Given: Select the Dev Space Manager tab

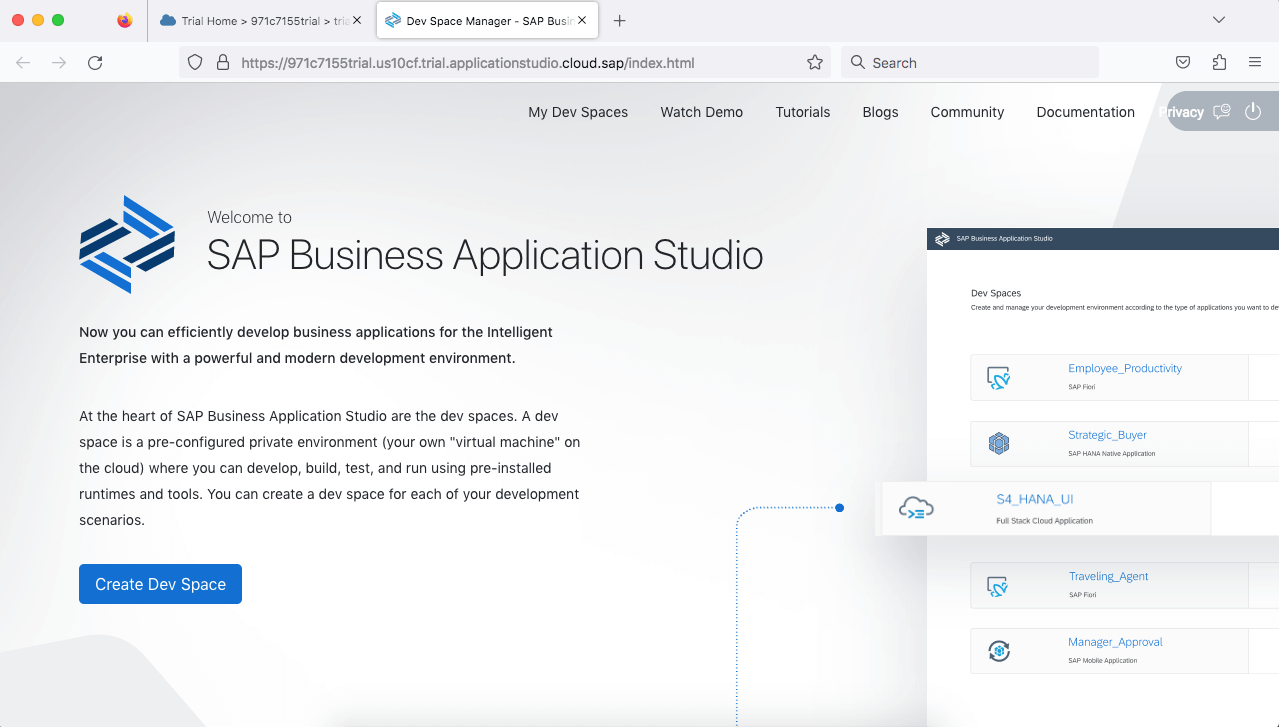Looking at the screenshot, I should click(488, 20).
